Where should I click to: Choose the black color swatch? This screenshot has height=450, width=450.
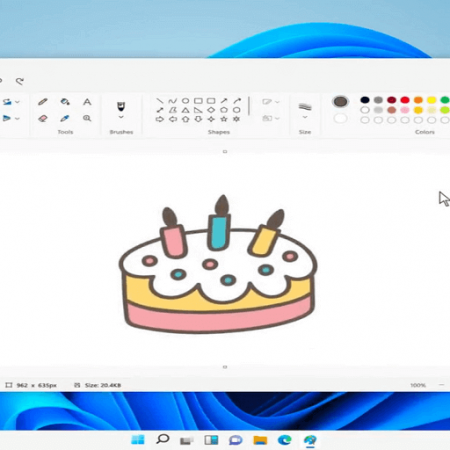365,100
